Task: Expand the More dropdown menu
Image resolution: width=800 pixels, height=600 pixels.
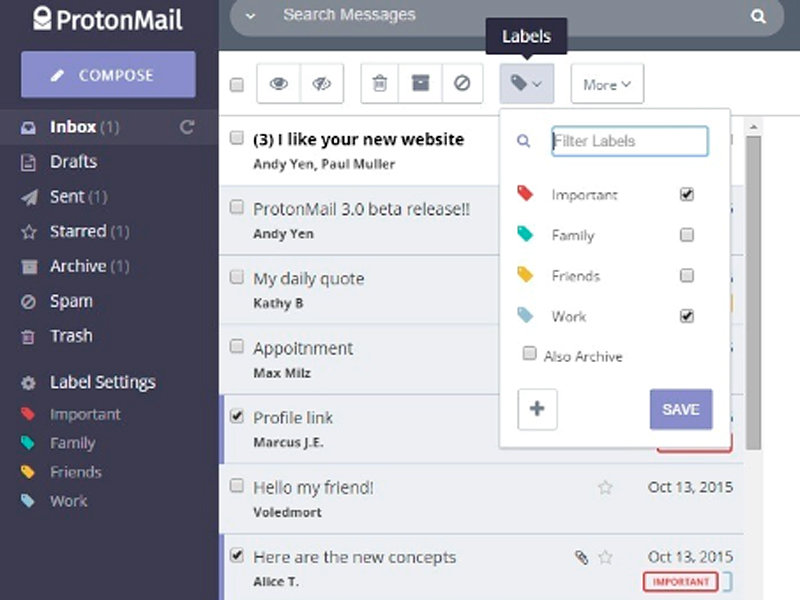Action: [607, 84]
